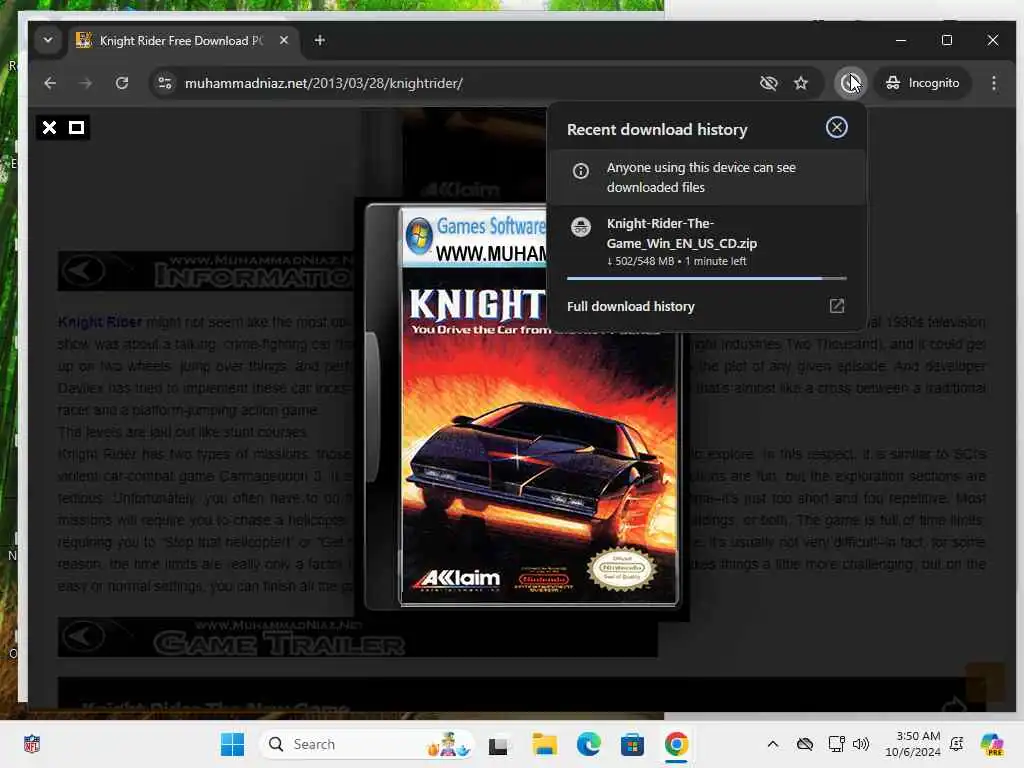Open the Knight Rider hyperlink in the article
The width and height of the screenshot is (1024, 768).
click(x=100, y=322)
